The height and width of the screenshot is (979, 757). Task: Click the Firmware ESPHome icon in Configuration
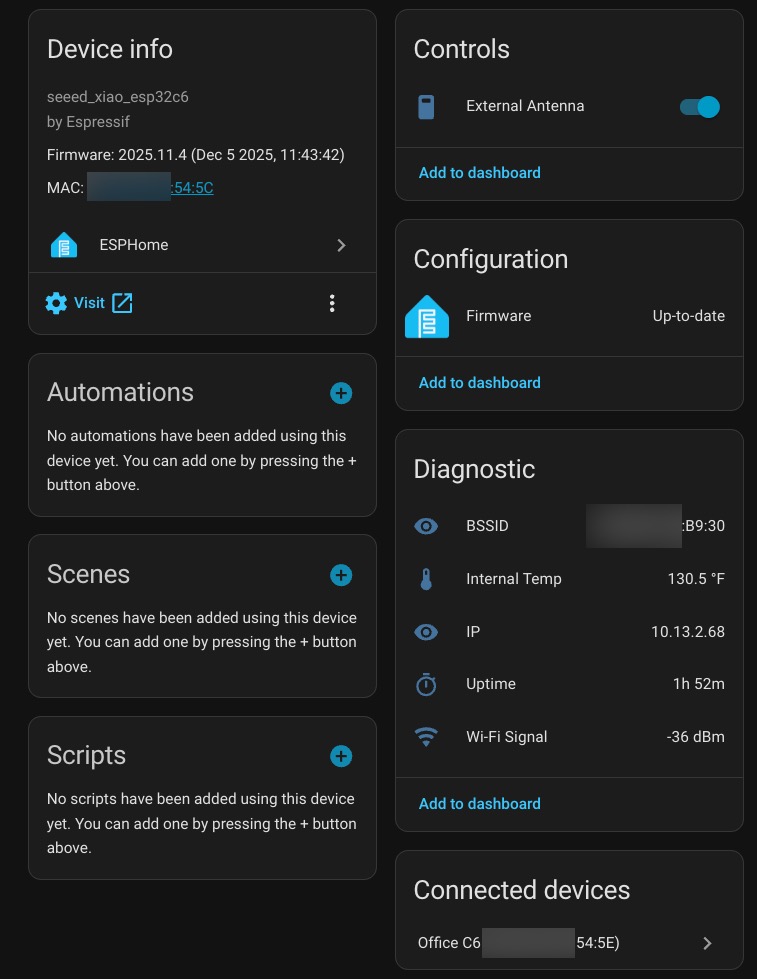coord(427,317)
